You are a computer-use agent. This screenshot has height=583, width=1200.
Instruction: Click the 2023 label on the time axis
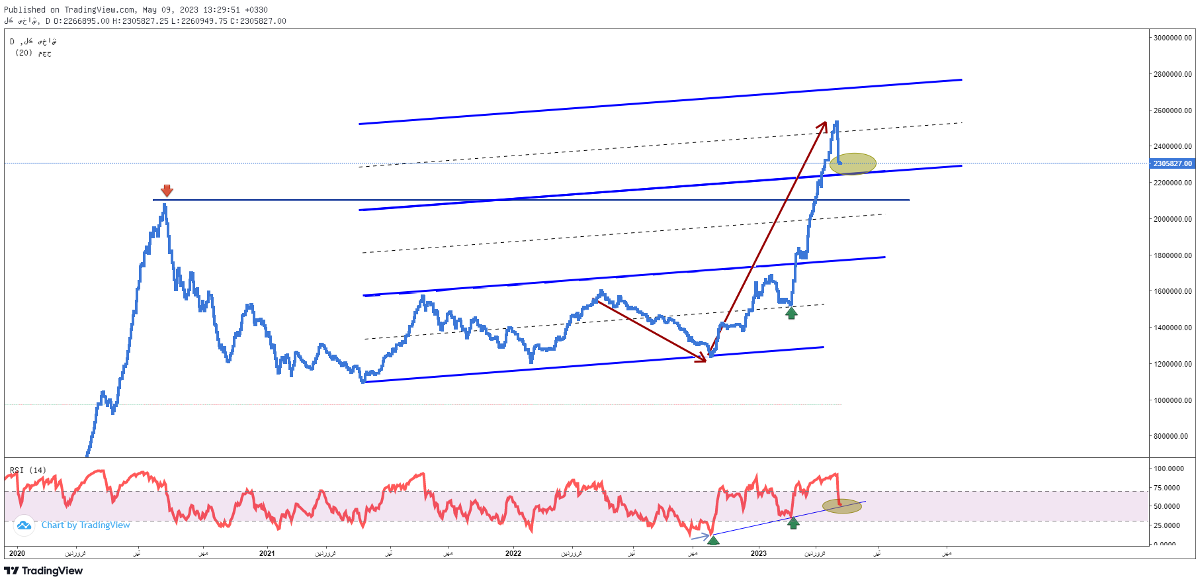click(759, 552)
